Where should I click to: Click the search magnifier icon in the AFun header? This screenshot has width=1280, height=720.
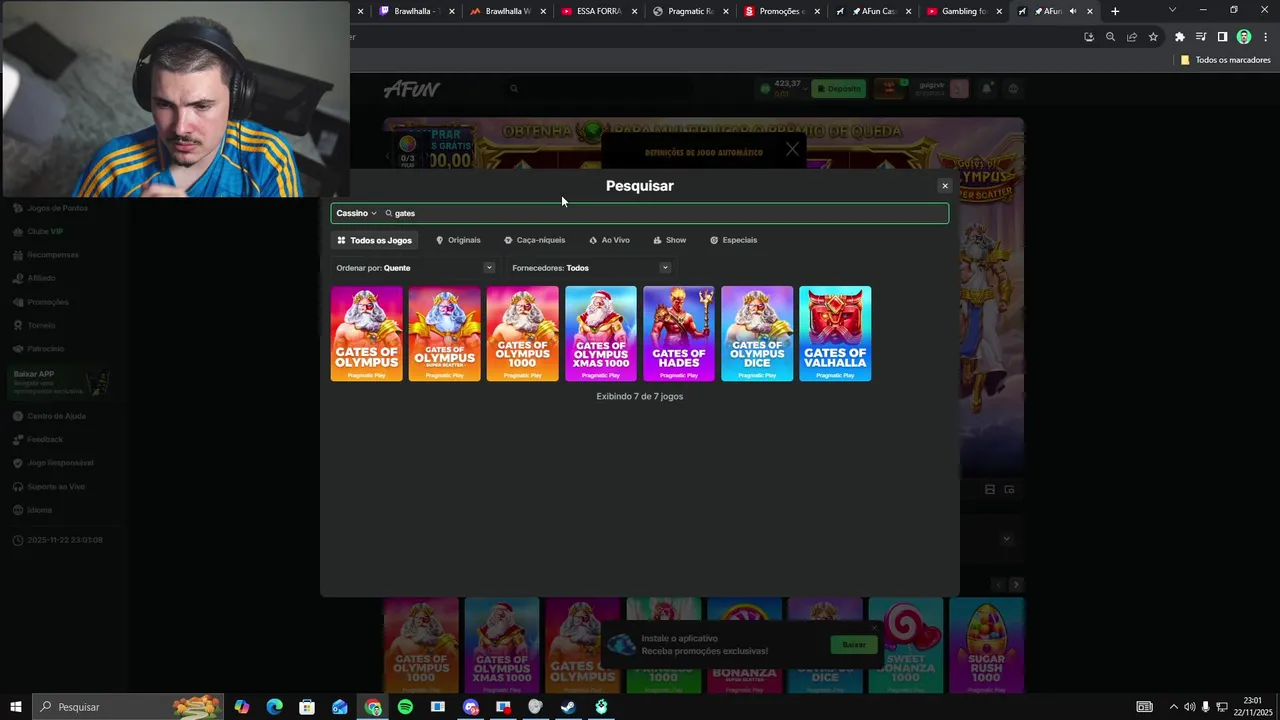(514, 89)
